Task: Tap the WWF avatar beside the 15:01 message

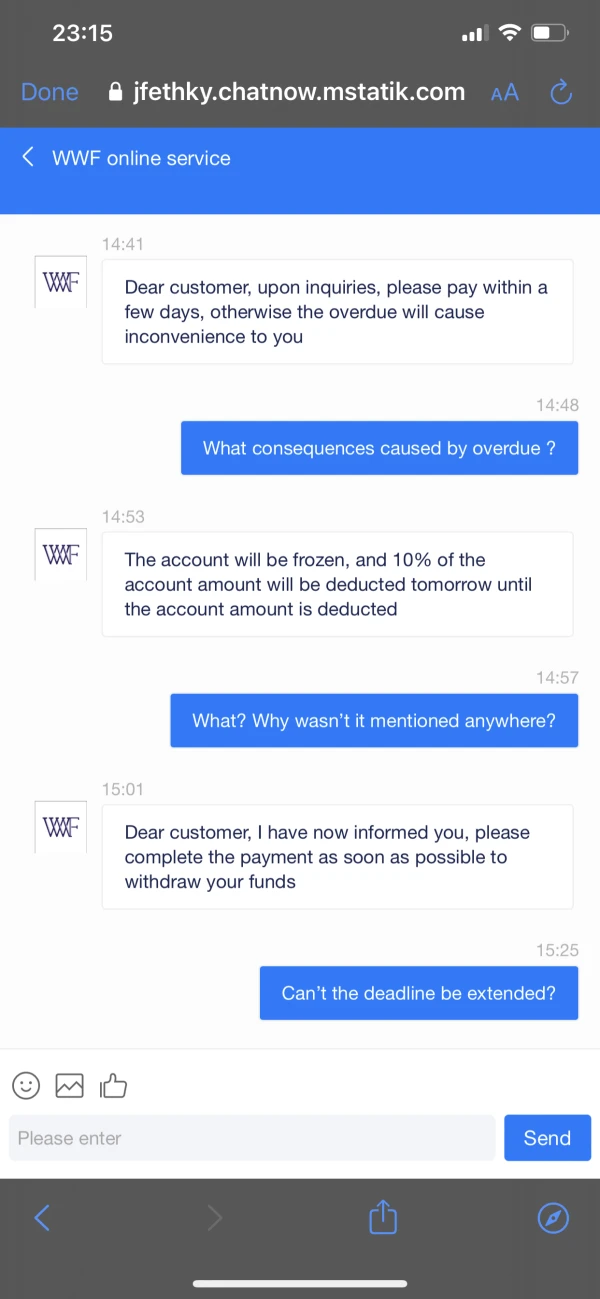Action: coord(60,827)
